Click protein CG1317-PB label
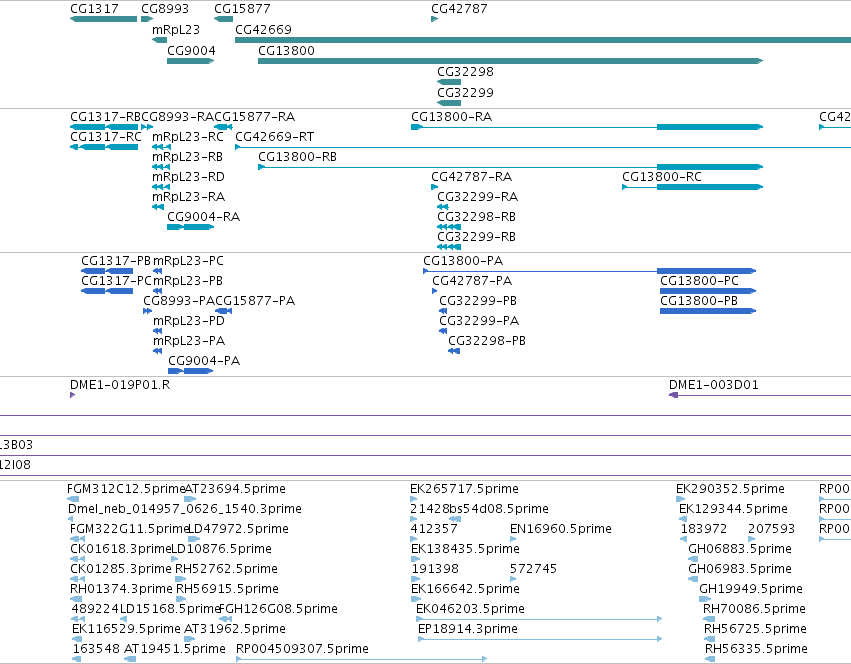The height and width of the screenshot is (664, 851). [116, 261]
